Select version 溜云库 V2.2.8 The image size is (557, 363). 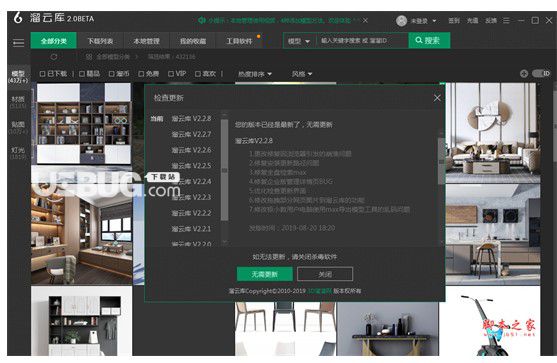(191, 118)
